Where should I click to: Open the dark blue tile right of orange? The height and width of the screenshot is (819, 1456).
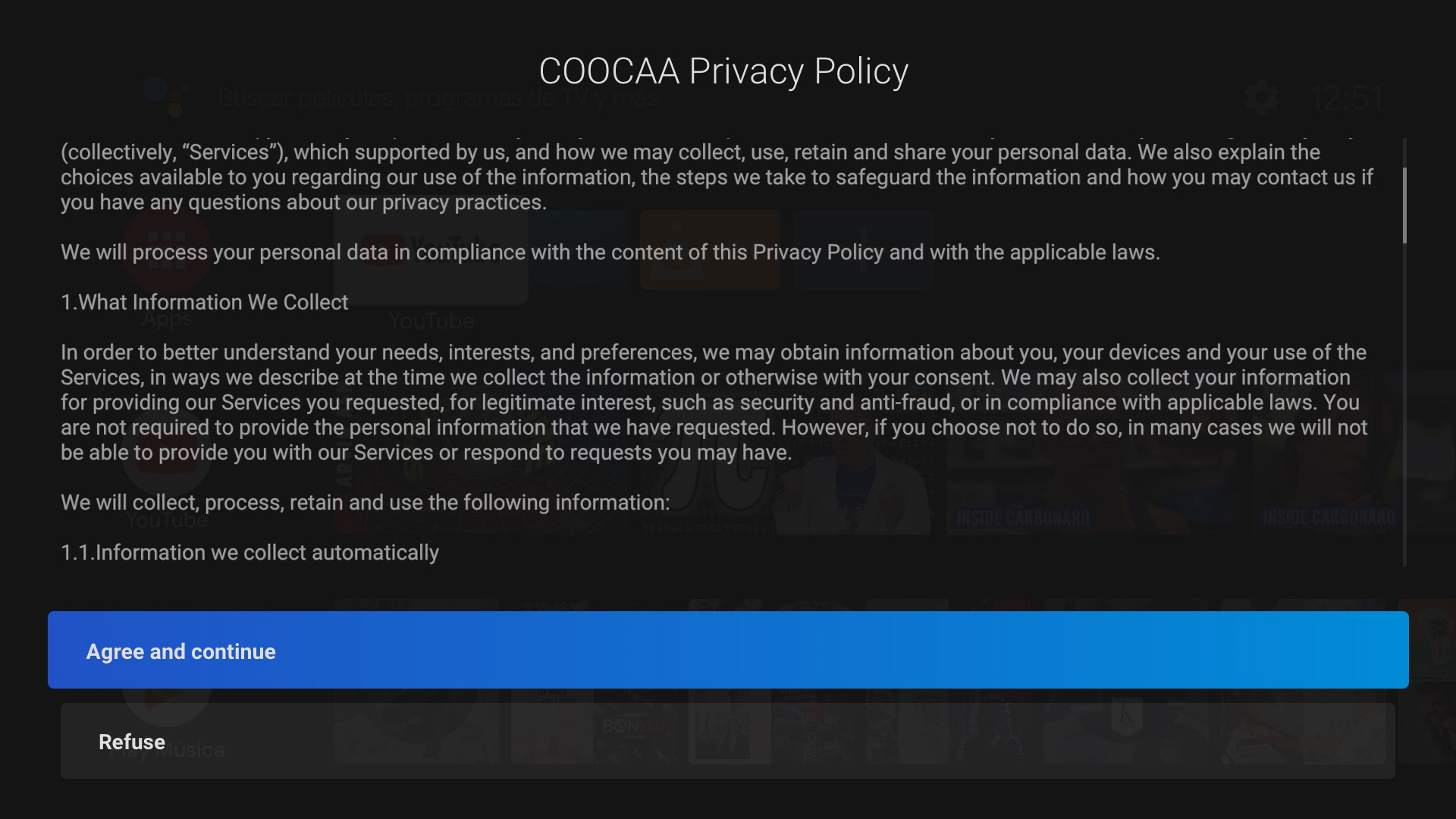pyautogui.click(x=863, y=249)
